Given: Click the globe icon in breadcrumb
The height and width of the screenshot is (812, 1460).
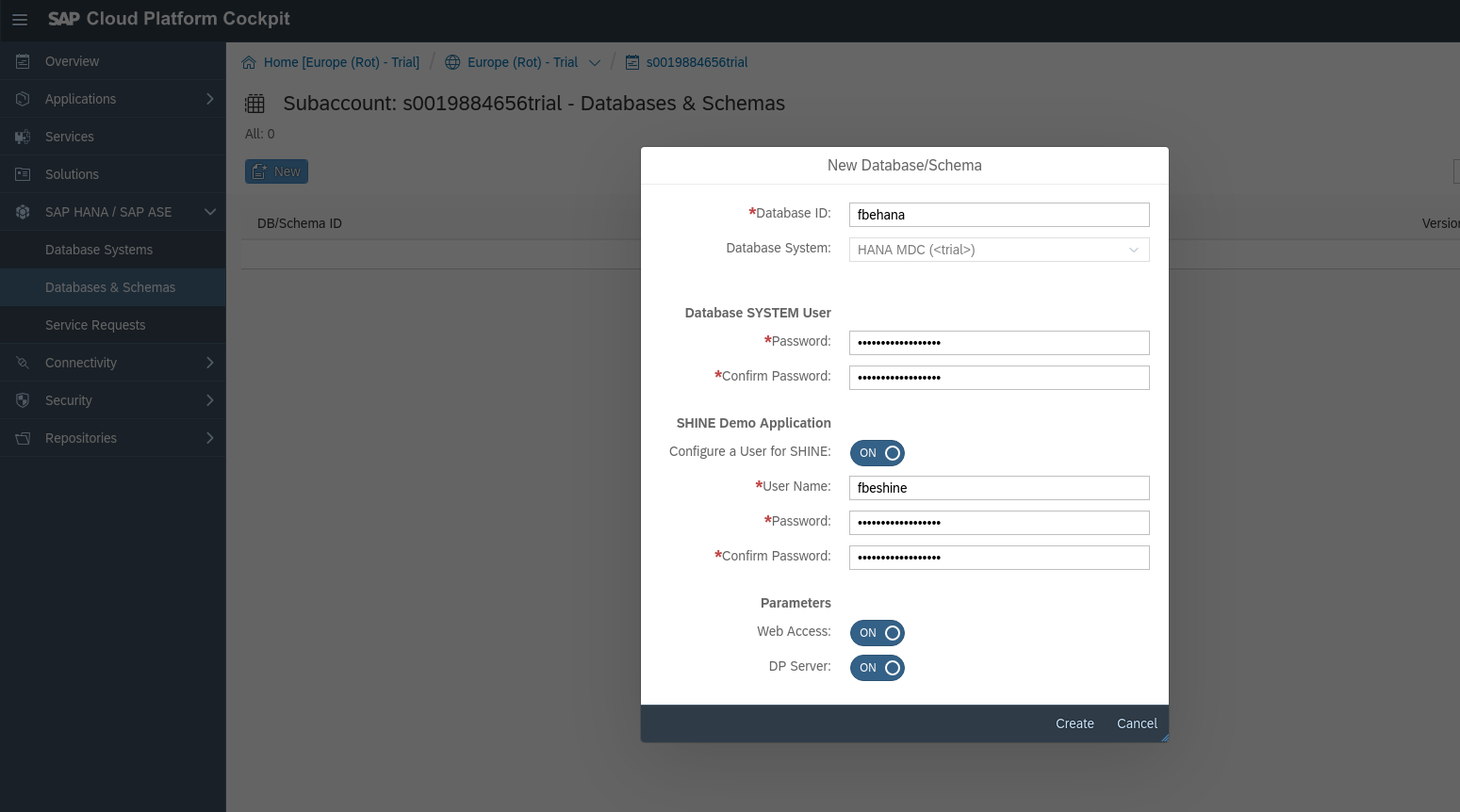Looking at the screenshot, I should click(x=452, y=62).
